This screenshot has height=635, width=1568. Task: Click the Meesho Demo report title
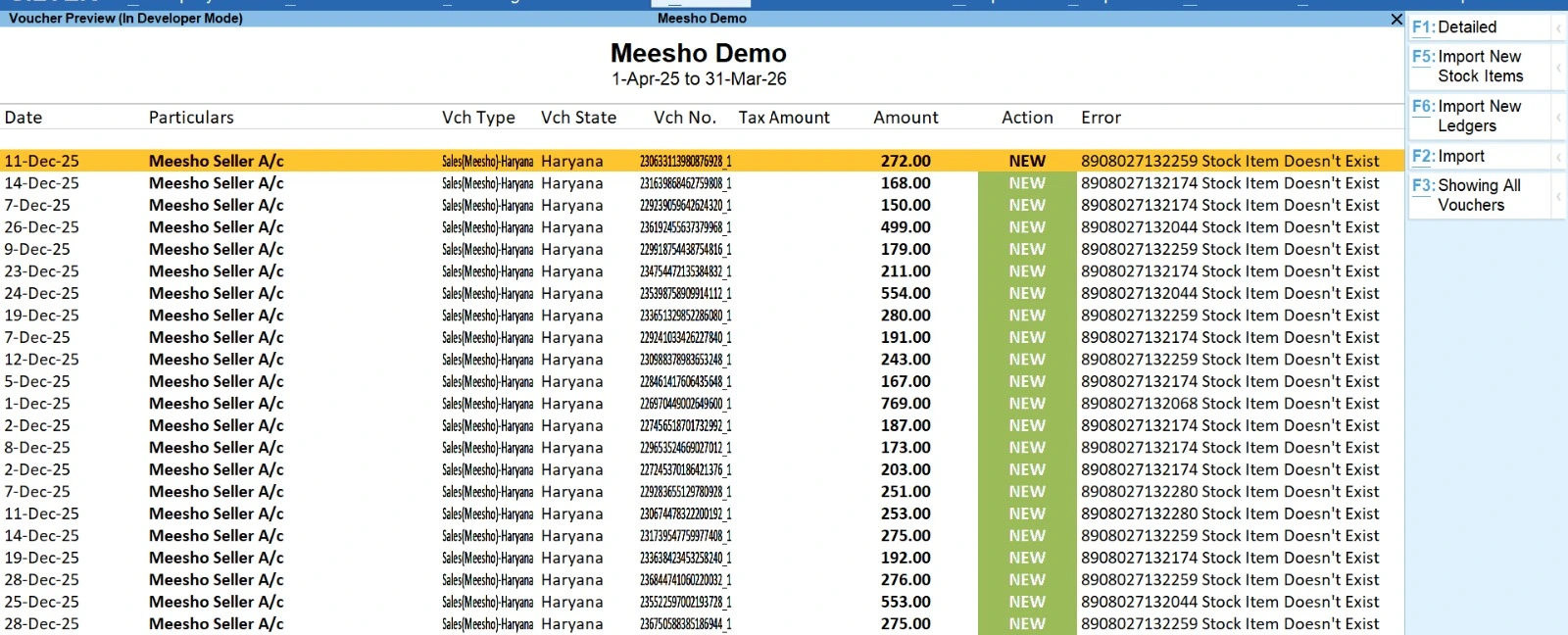coord(699,53)
